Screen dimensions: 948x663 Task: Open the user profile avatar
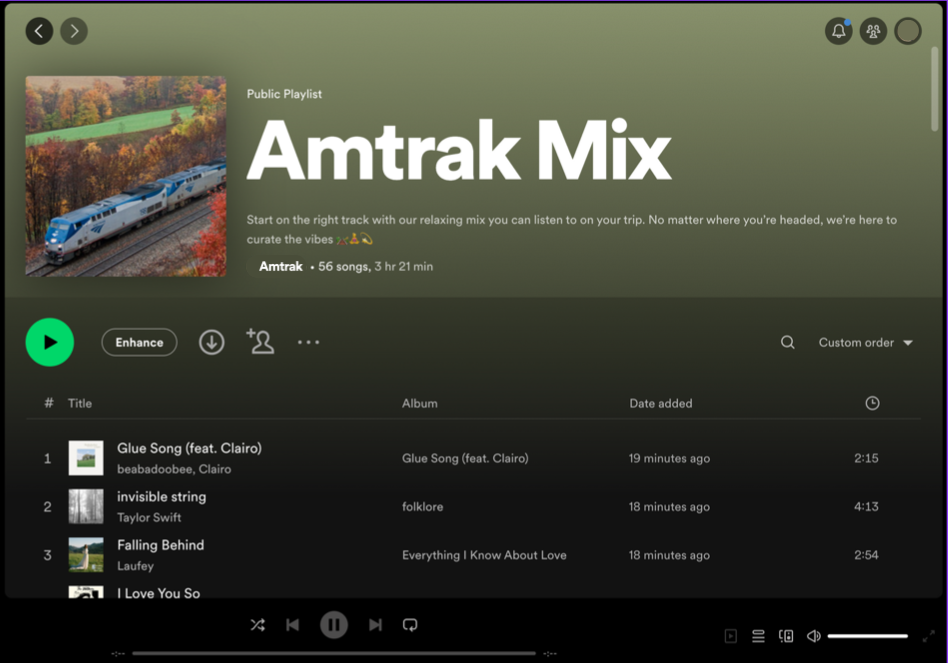point(907,31)
